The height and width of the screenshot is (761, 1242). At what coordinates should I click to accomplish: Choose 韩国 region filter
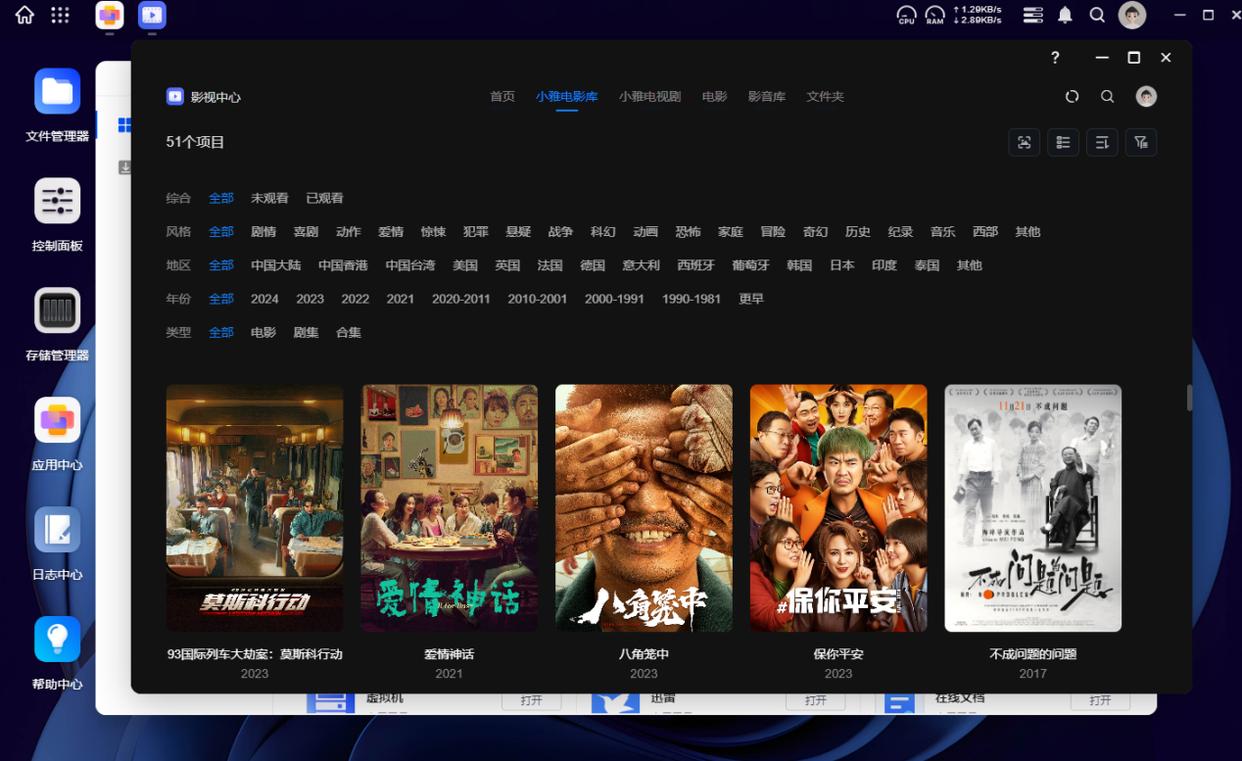coord(799,266)
